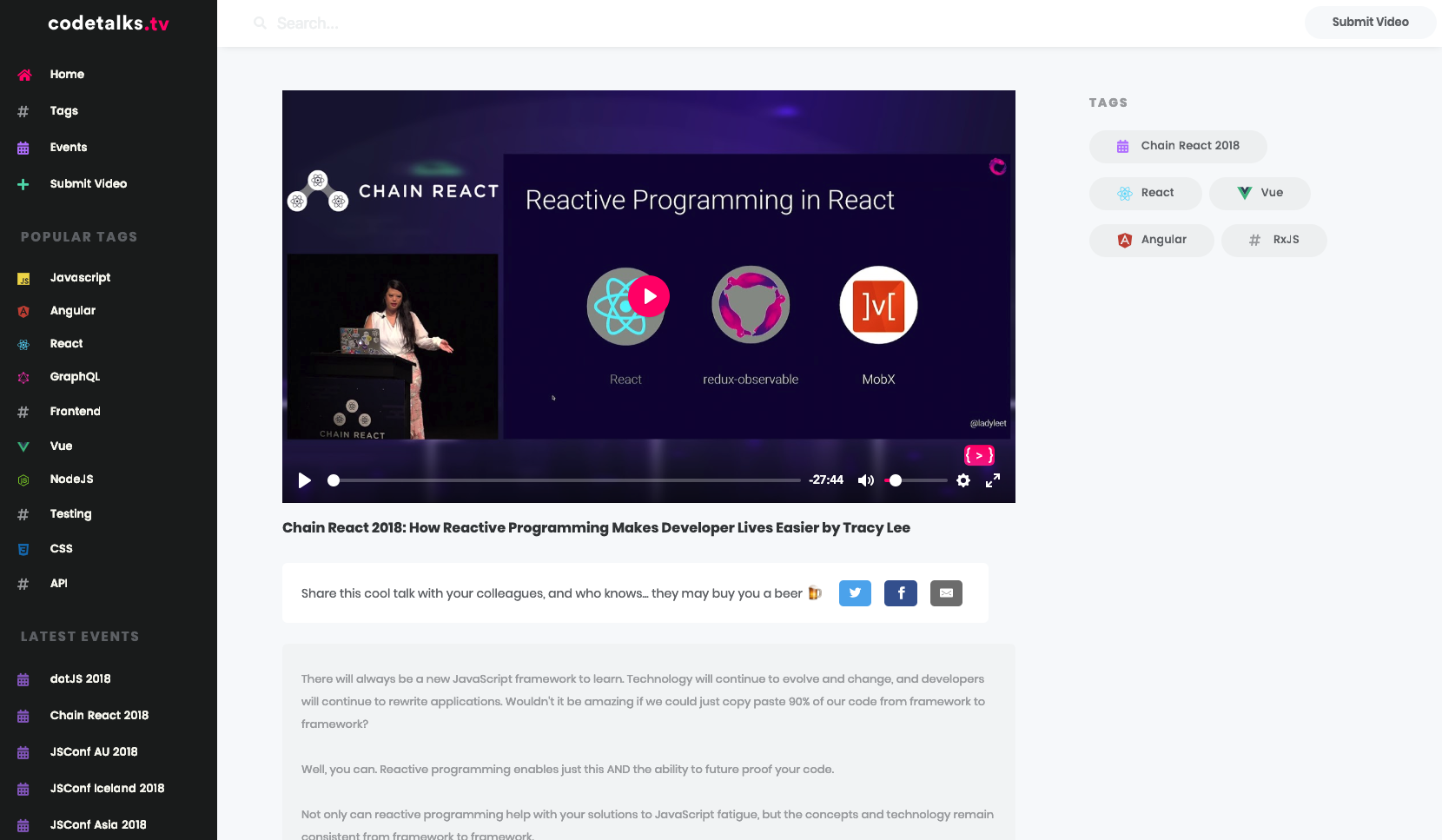The width and height of the screenshot is (1442, 840).
Task: Select the Vue tag chip
Action: click(1260, 193)
